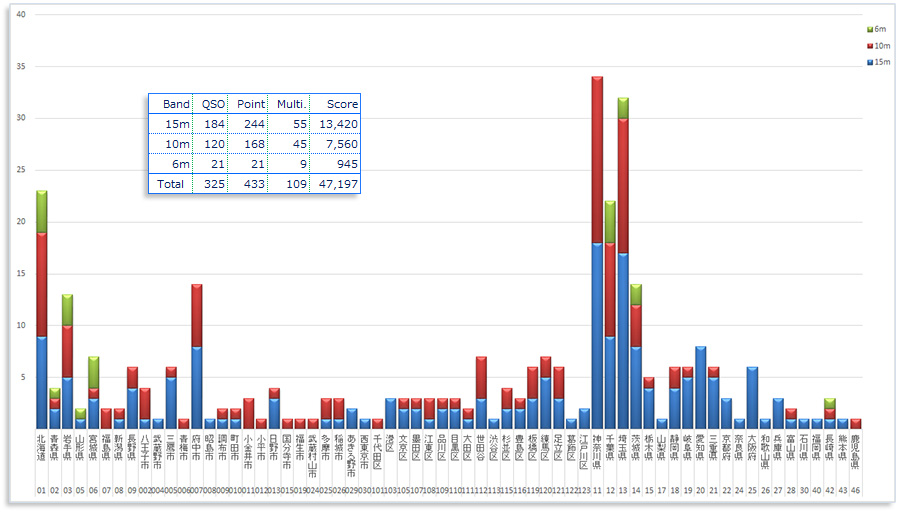Click the red 10m segment for 神奈川県
Screen dimensions: 900x512
pos(597,160)
